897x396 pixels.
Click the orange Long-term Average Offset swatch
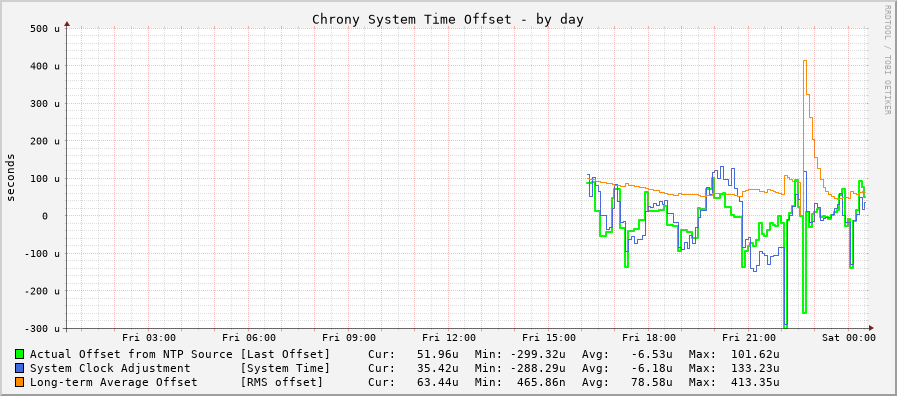click(19, 382)
